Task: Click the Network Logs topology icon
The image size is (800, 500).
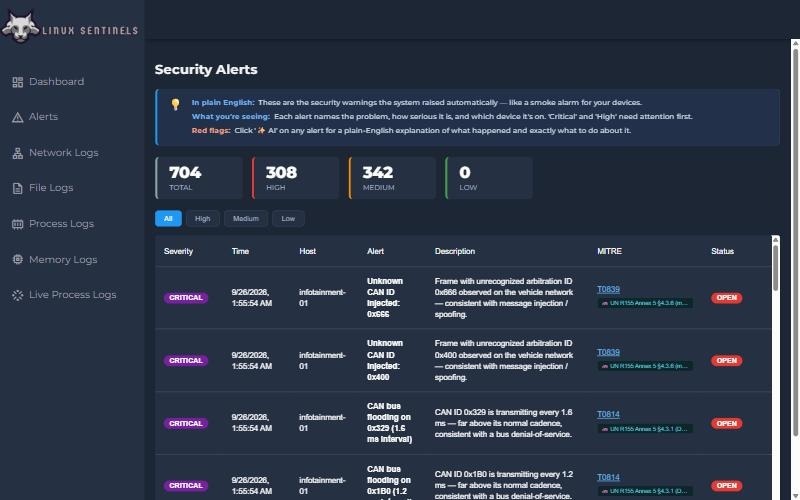Action: [18, 153]
